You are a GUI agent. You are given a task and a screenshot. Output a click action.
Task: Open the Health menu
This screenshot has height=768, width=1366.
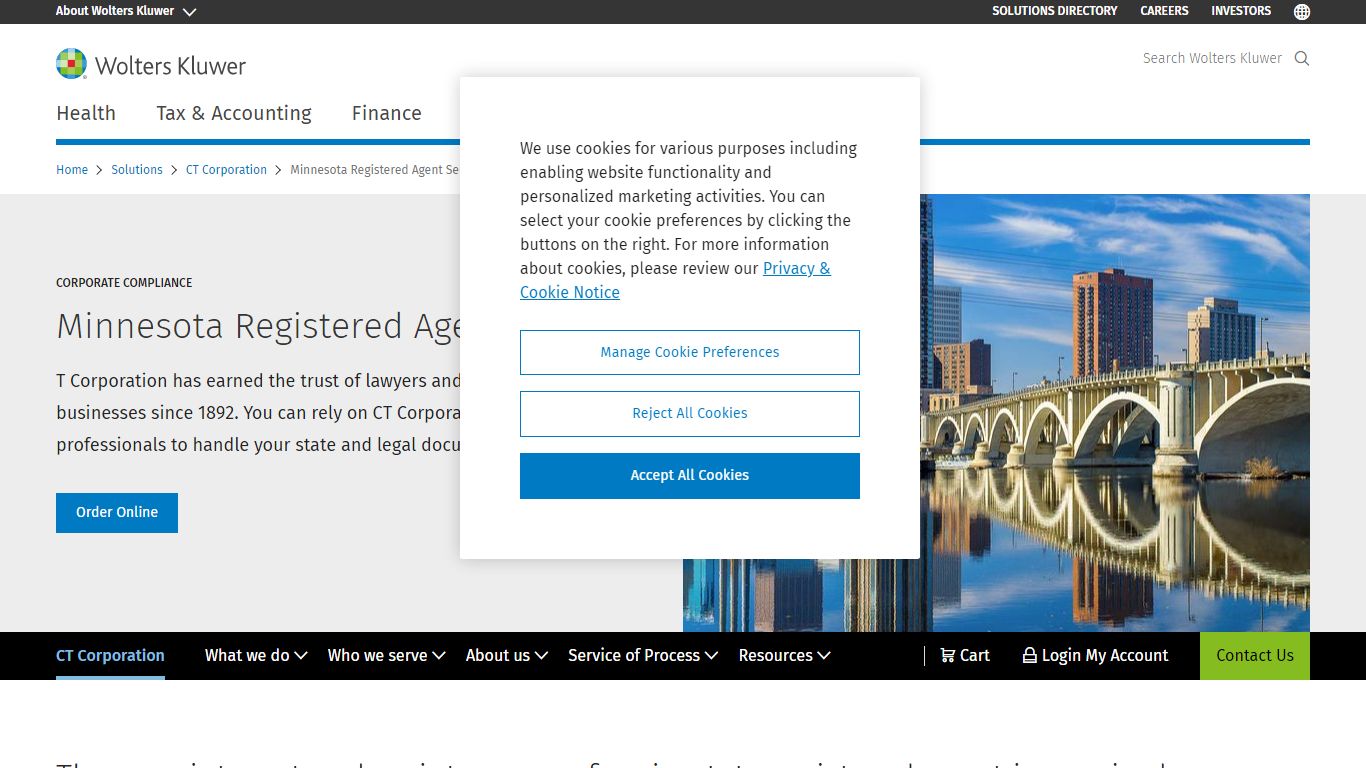click(x=86, y=113)
